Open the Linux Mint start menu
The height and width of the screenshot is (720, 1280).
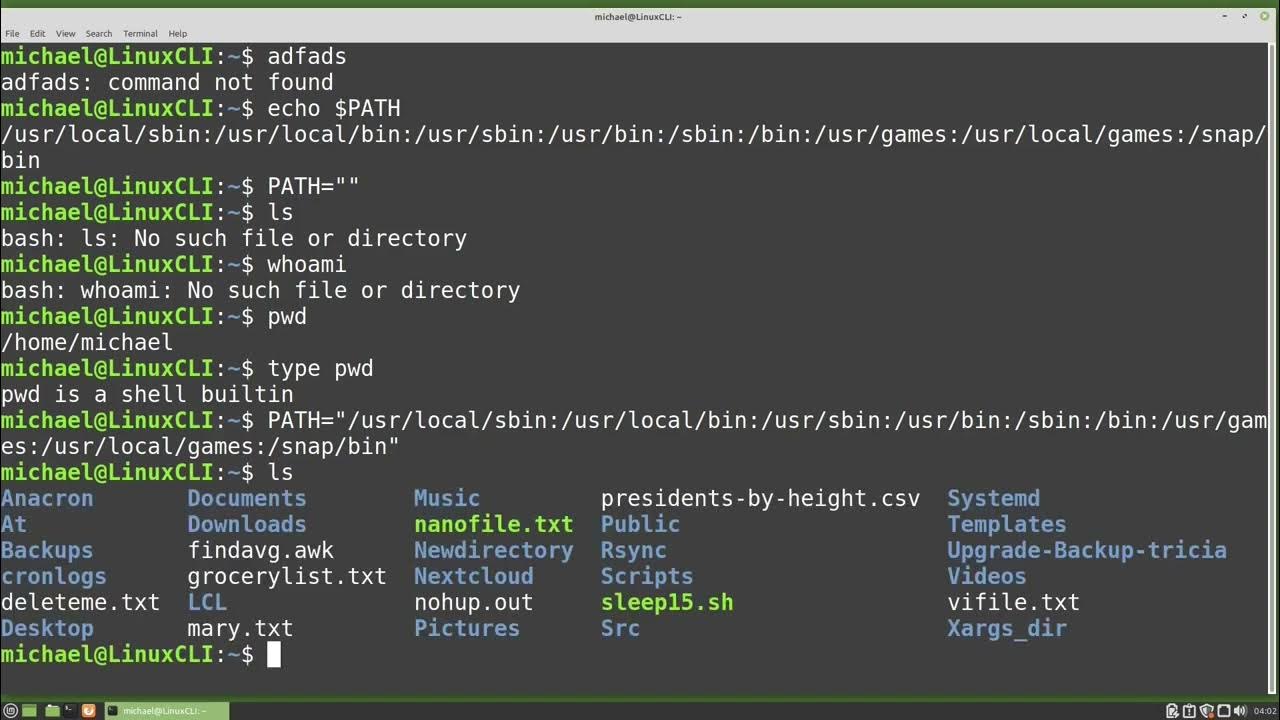(11, 711)
